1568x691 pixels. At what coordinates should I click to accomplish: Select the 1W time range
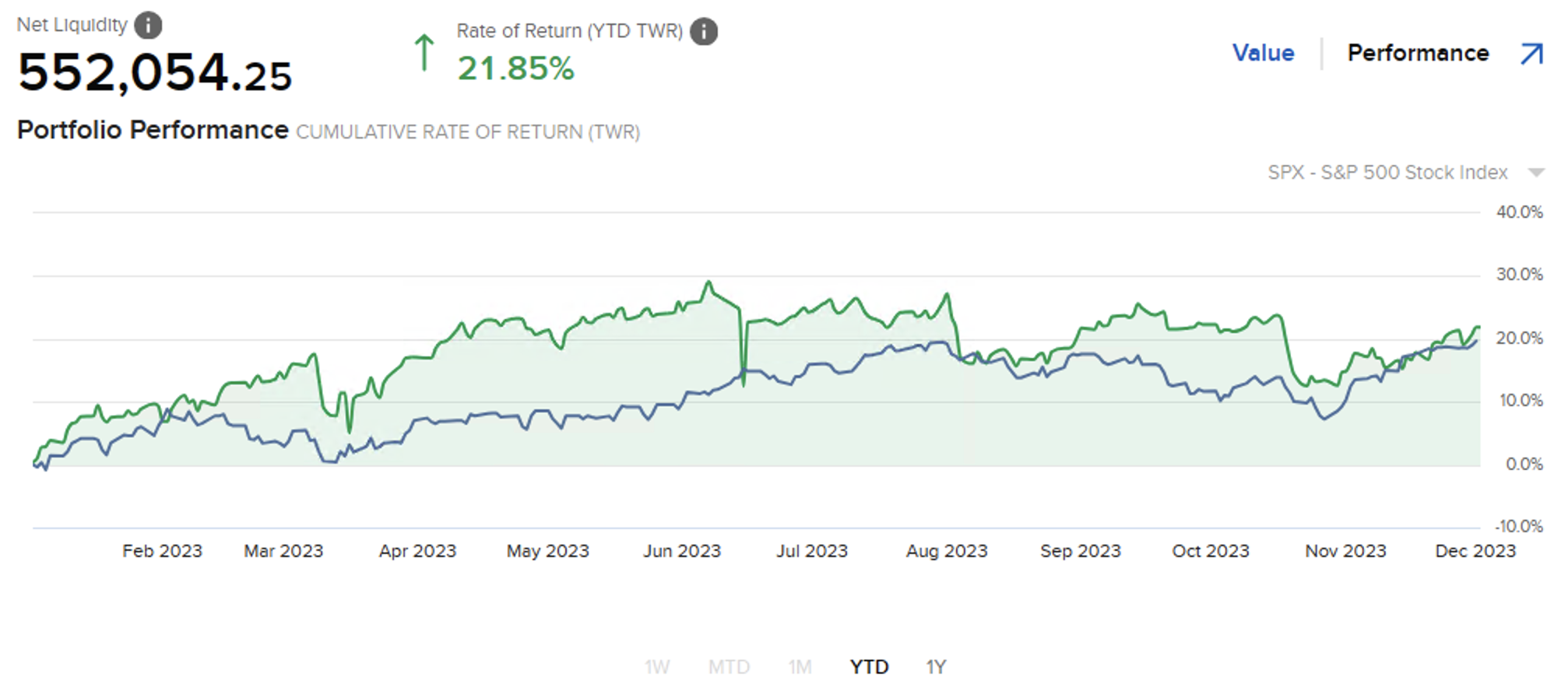coord(656,667)
